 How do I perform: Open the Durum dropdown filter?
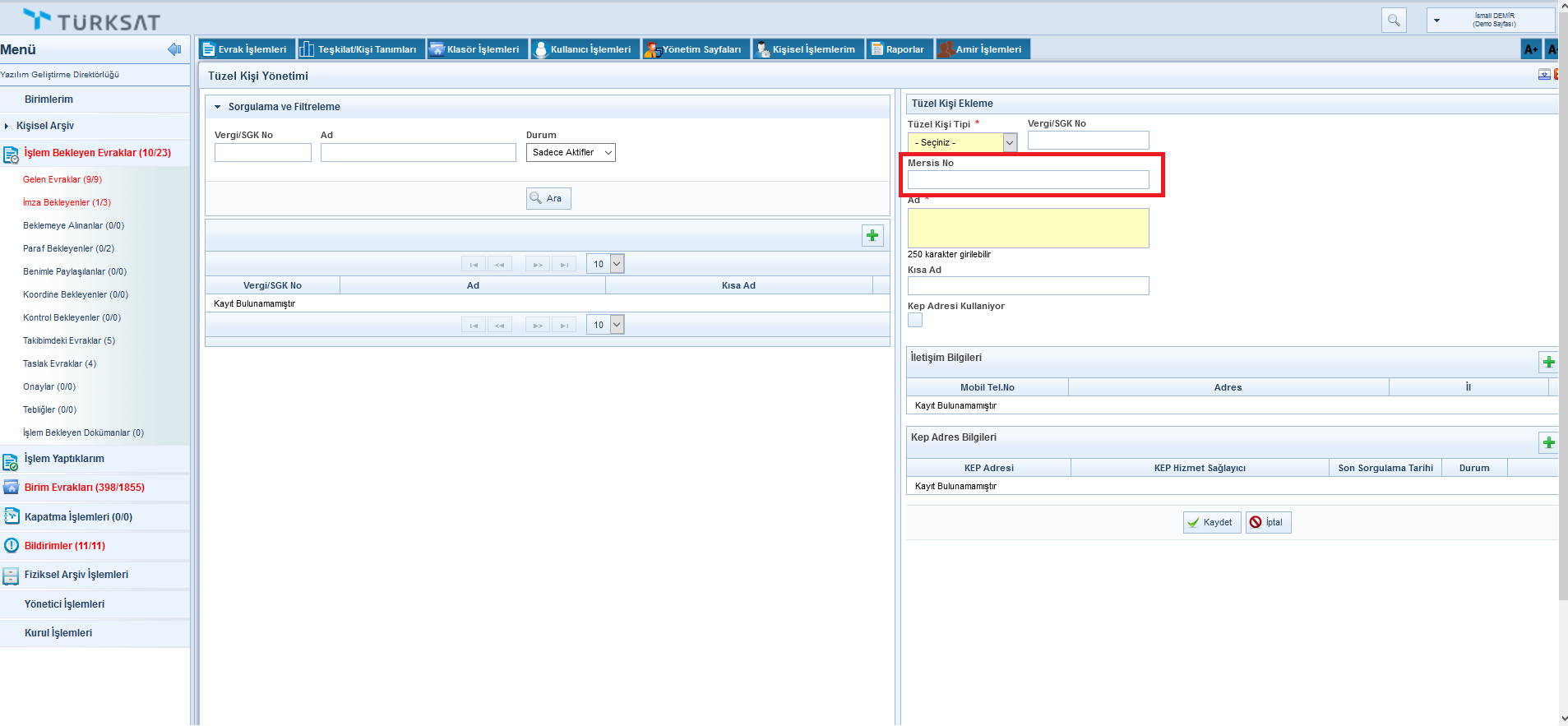click(x=571, y=153)
